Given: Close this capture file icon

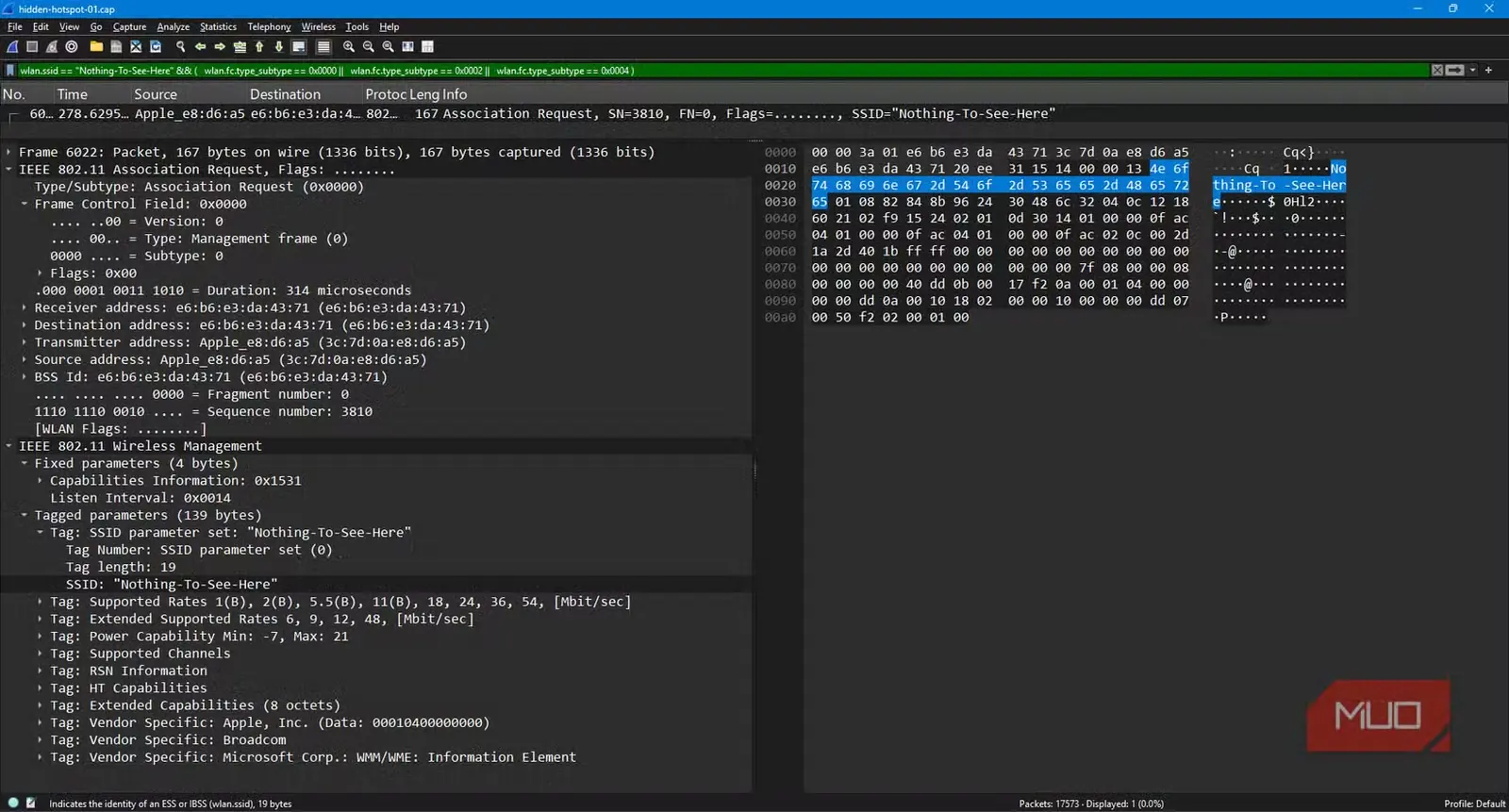Looking at the screenshot, I should point(136,46).
